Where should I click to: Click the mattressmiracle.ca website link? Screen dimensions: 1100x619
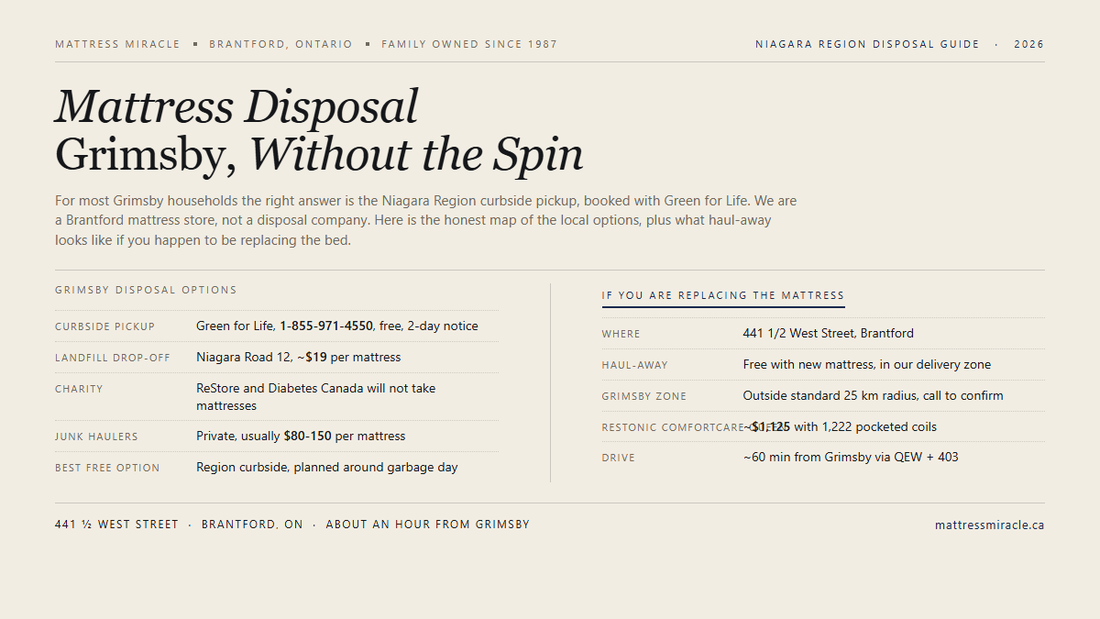[989, 525]
